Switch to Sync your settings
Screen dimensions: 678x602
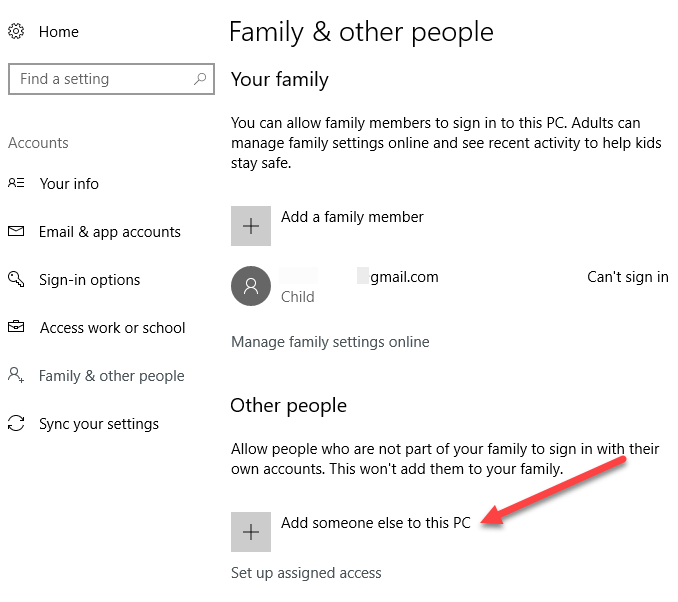pyautogui.click(x=99, y=423)
